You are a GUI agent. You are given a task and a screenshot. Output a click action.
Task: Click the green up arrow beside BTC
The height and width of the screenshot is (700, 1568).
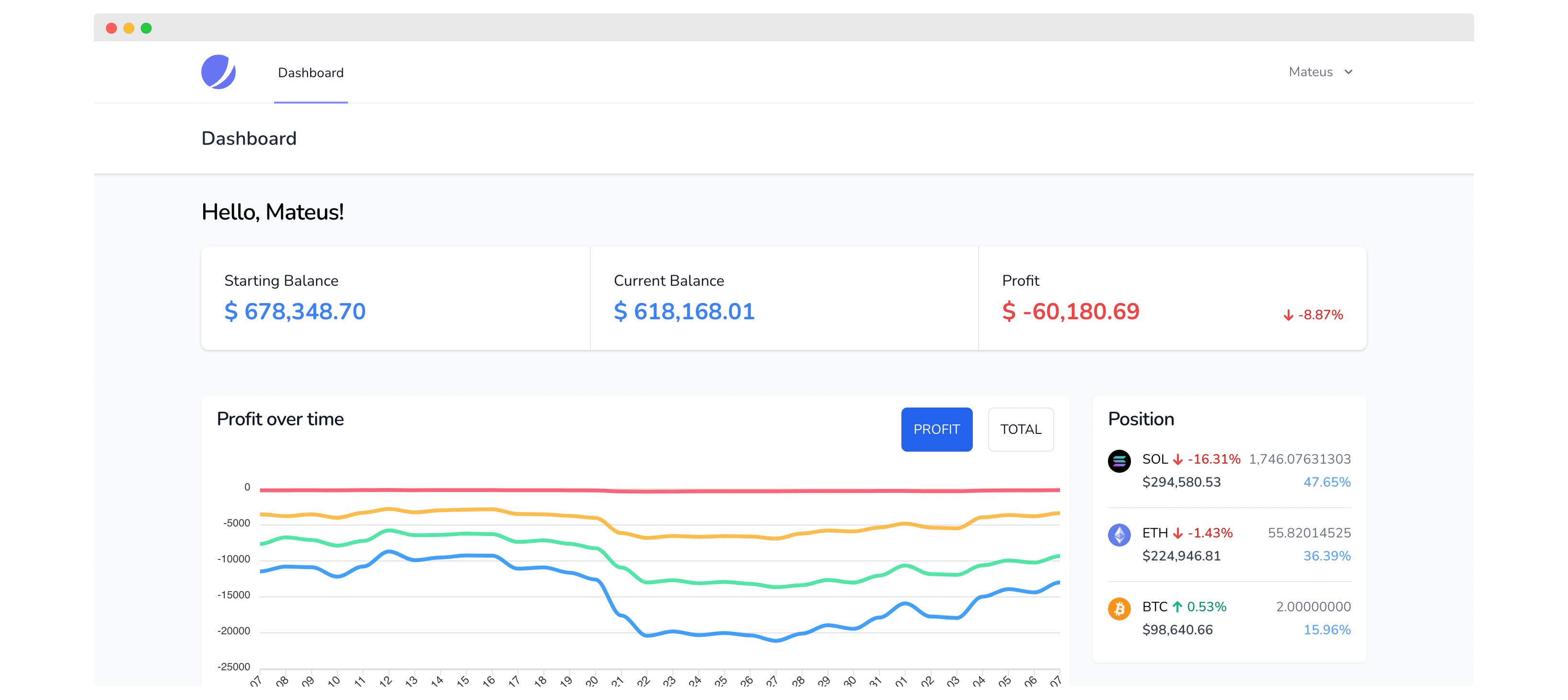(1177, 607)
